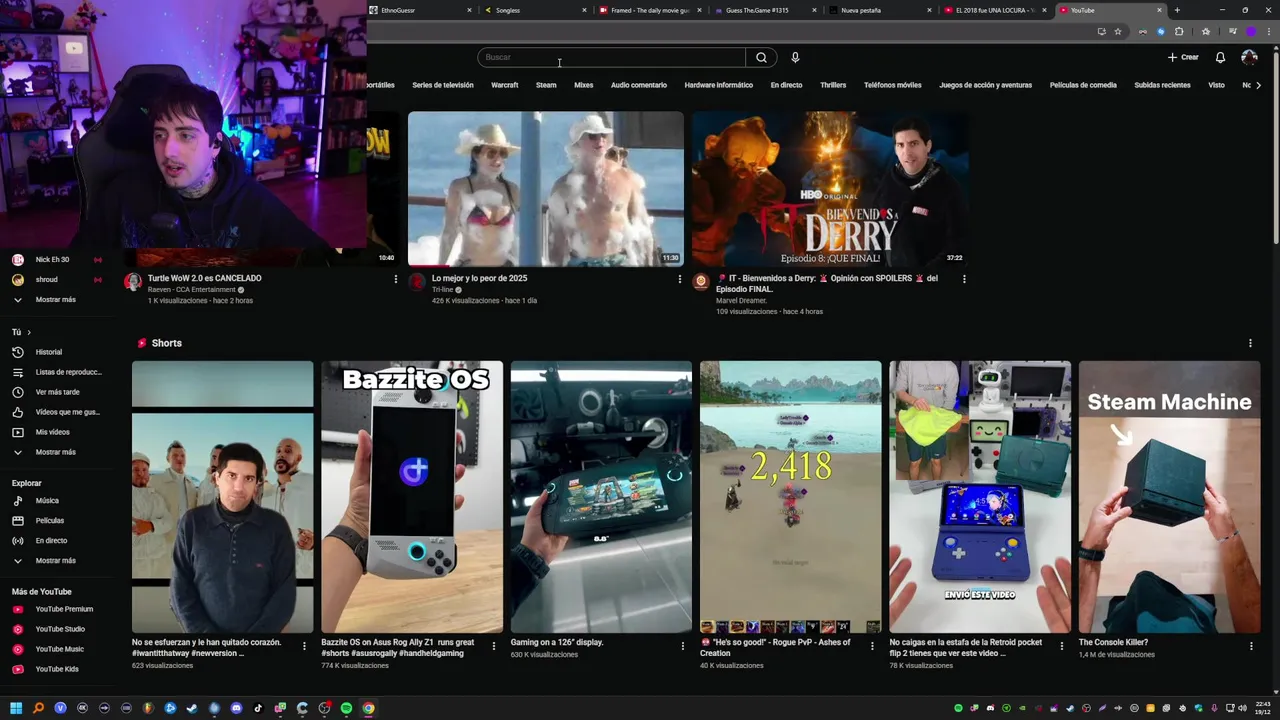1280x720 pixels.
Task: Select the Thrillers filter chip
Action: coord(833,85)
